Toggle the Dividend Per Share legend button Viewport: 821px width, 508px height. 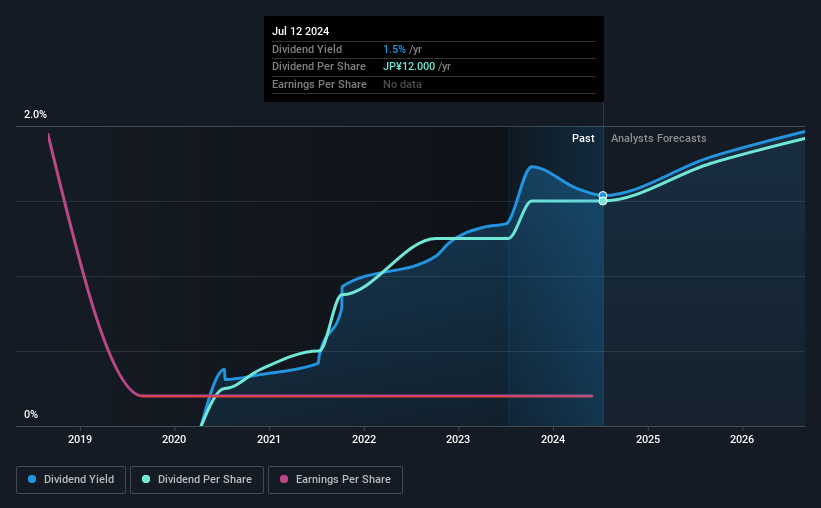click(197, 480)
